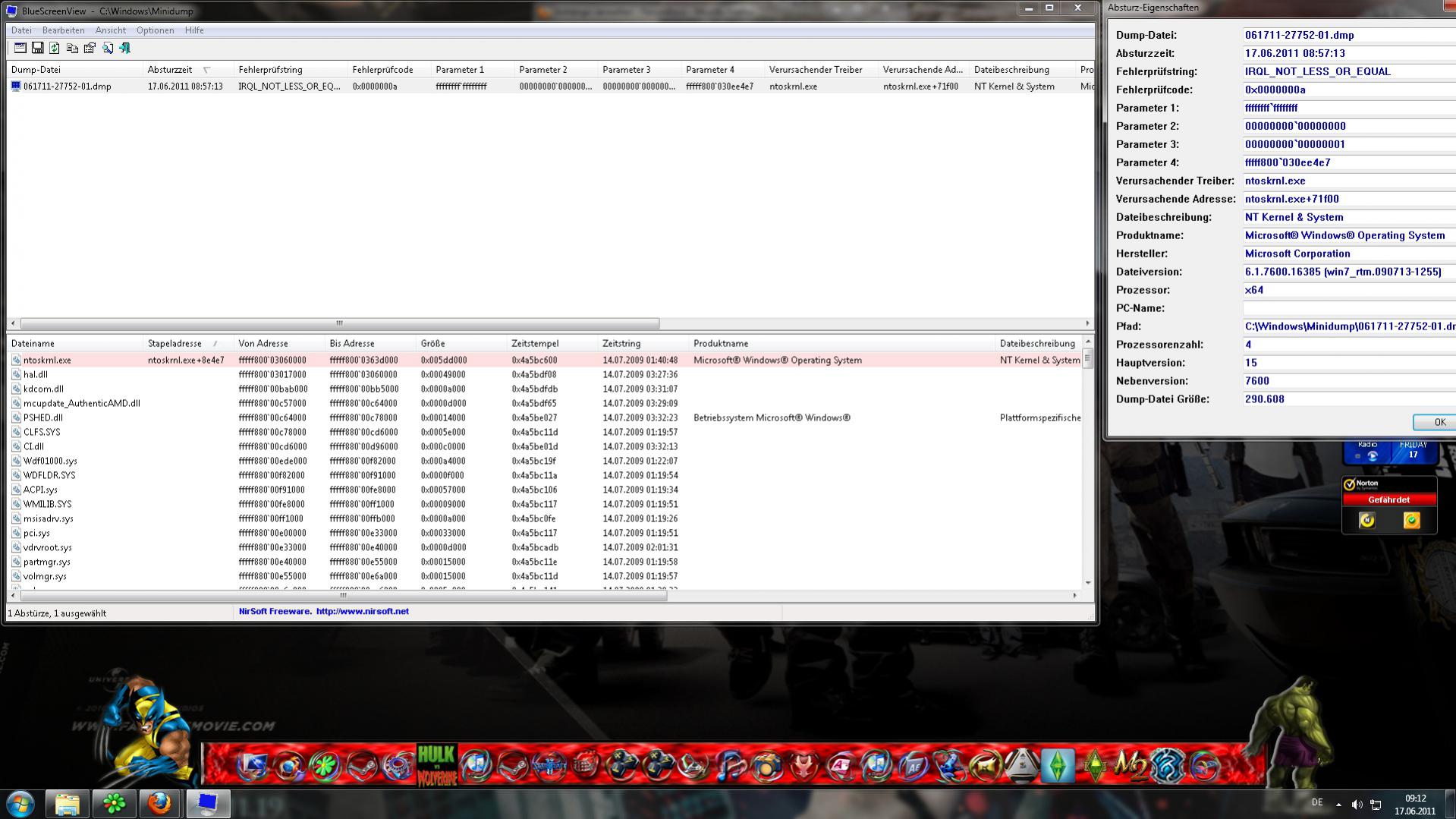The width and height of the screenshot is (1456, 819).
Task: Sort by Verursachender Treiber column header
Action: [x=821, y=70]
